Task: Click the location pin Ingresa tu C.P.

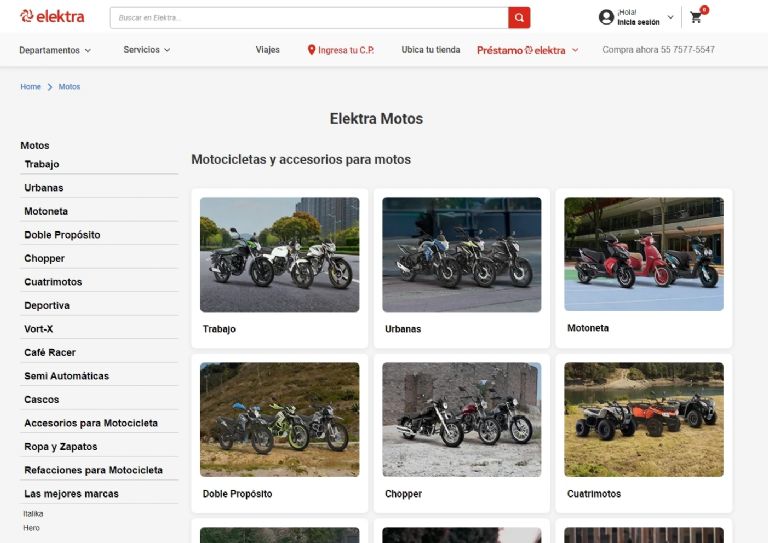Action: pos(341,50)
